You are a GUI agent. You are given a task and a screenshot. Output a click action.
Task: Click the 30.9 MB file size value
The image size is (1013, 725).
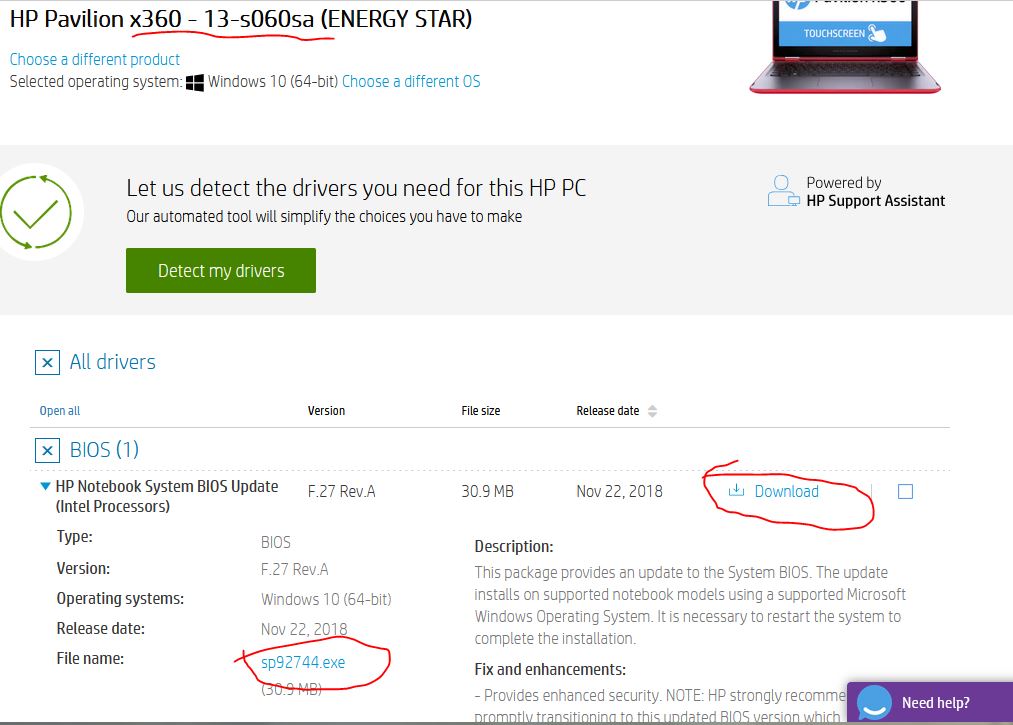[487, 492]
